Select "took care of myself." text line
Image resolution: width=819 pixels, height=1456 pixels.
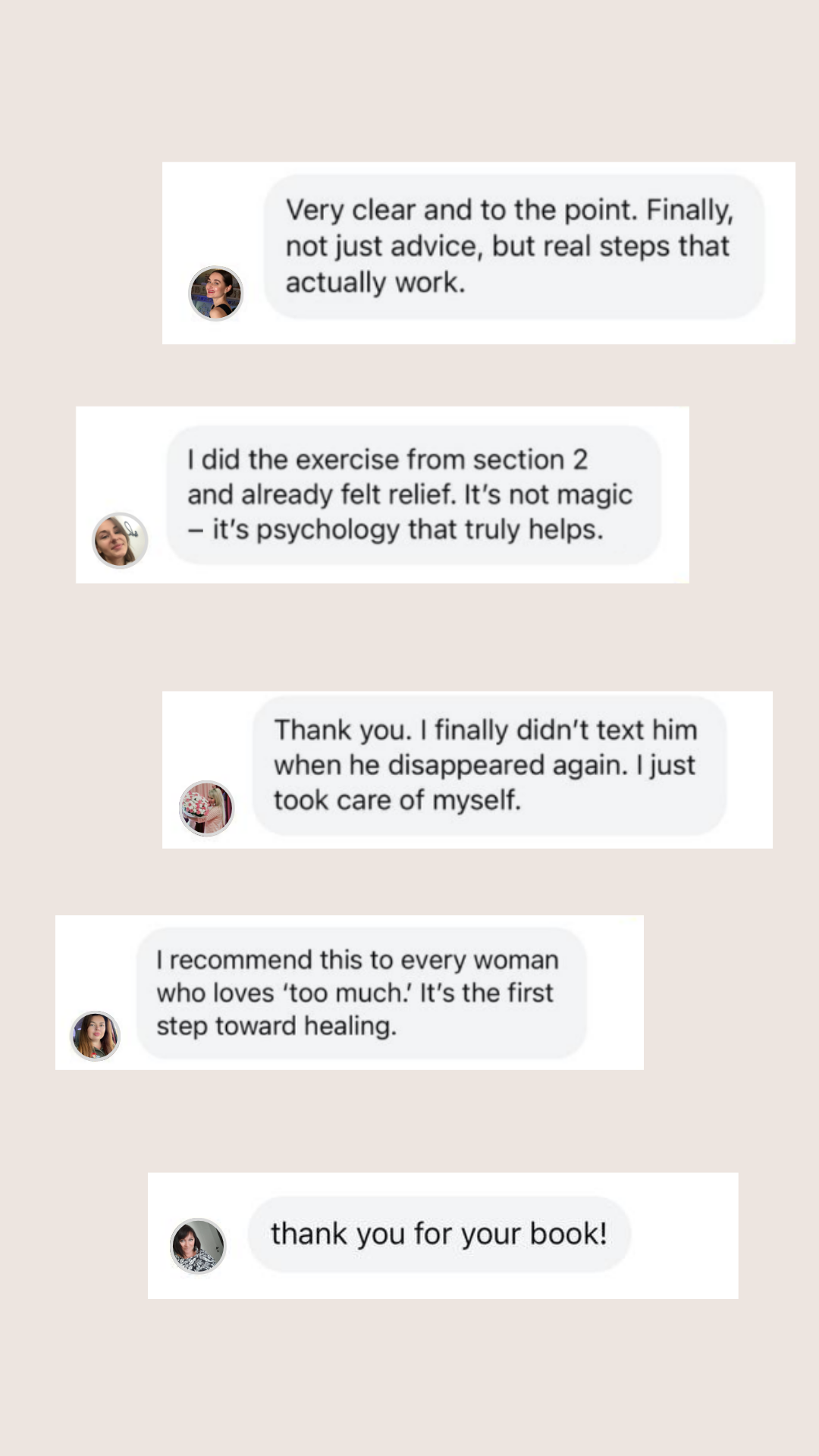(x=397, y=800)
